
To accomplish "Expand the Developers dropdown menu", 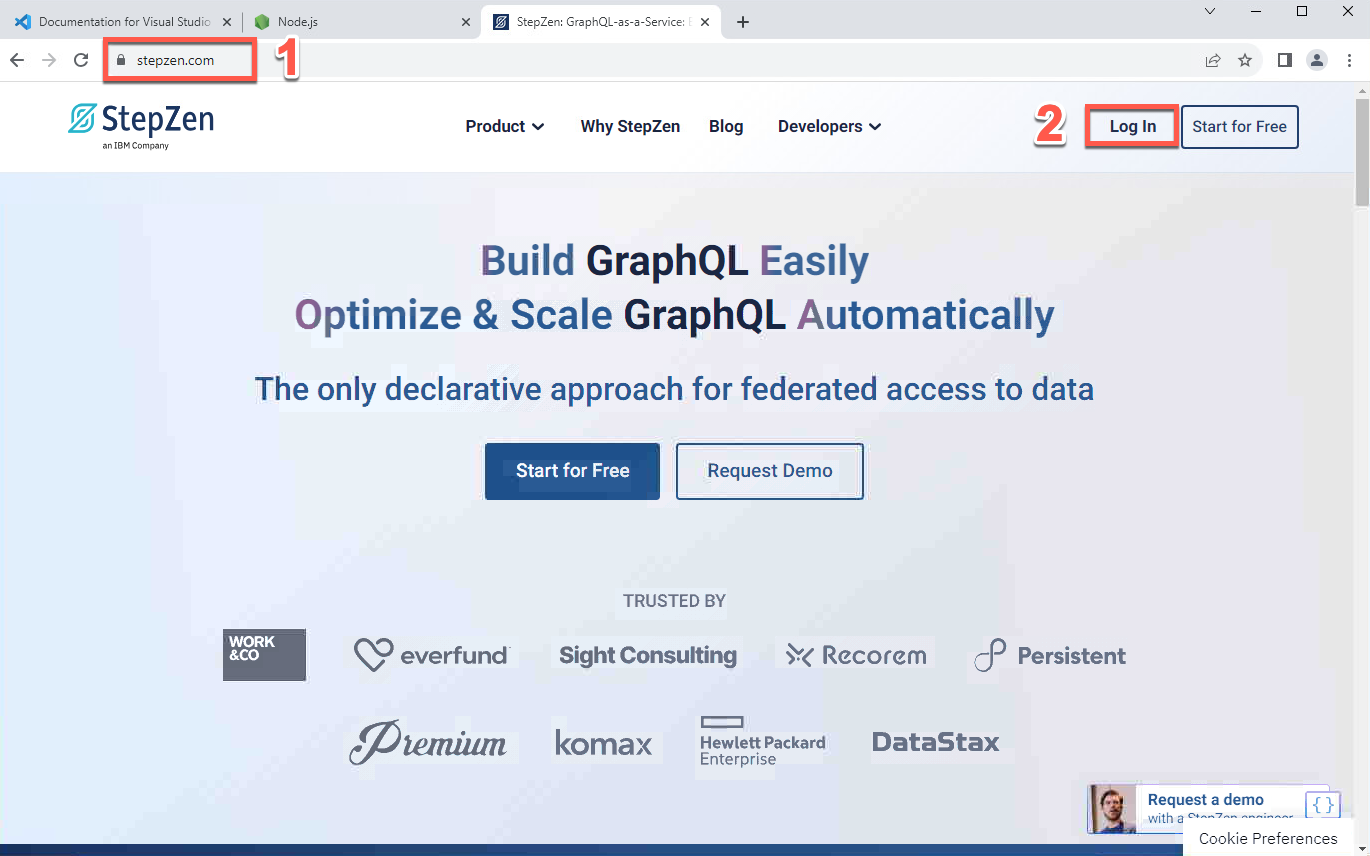I will tap(829, 126).
